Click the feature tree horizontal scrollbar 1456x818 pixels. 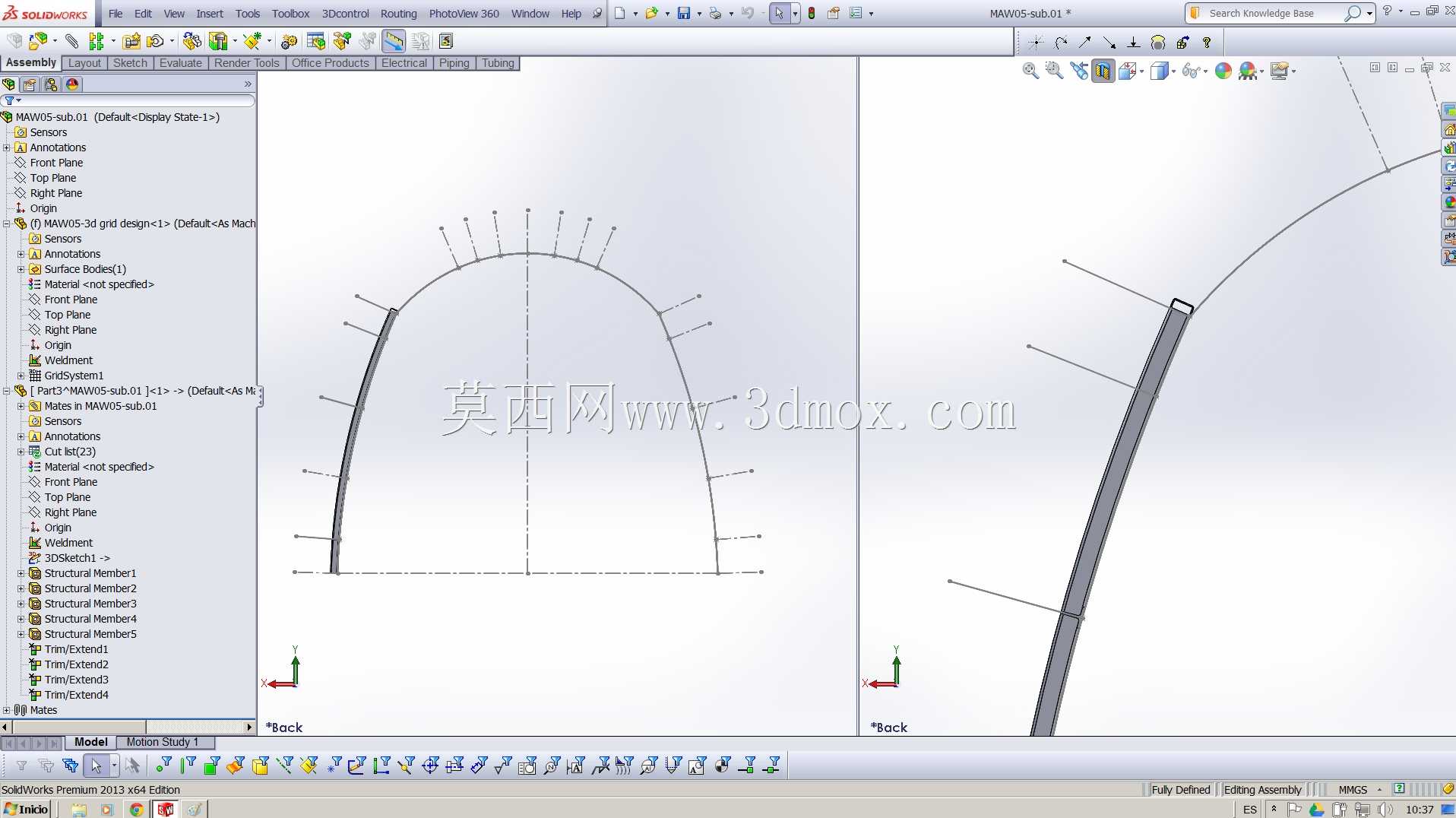click(128, 728)
